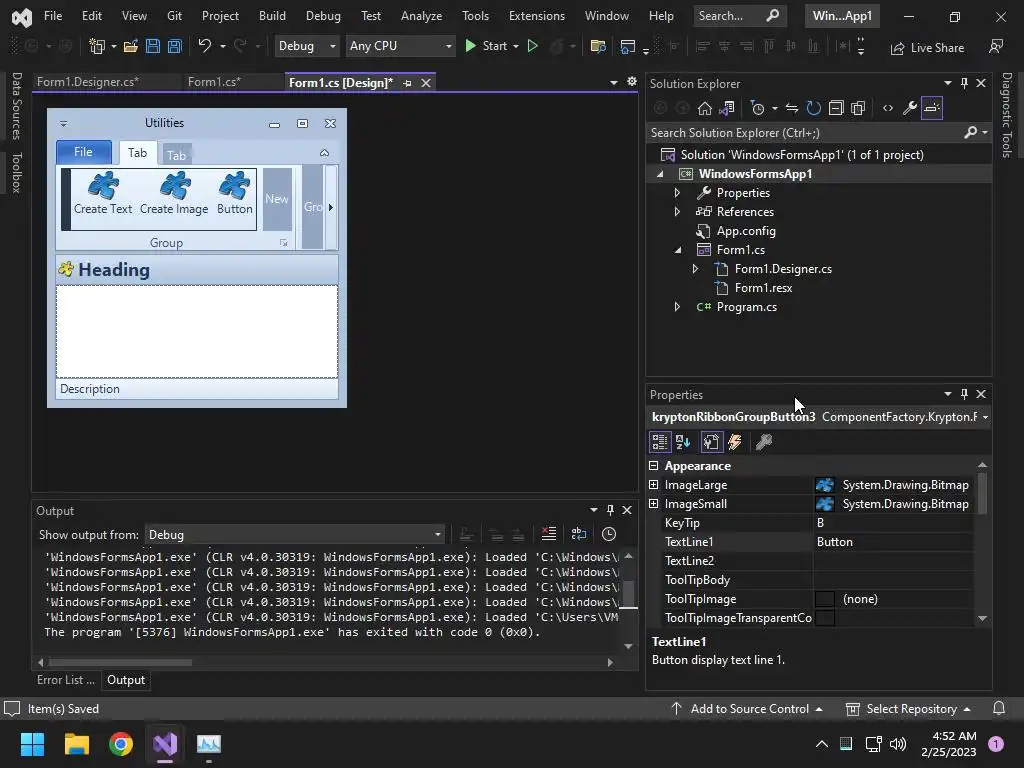
Task: Click Show All Files icon
Action: [x=858, y=108]
